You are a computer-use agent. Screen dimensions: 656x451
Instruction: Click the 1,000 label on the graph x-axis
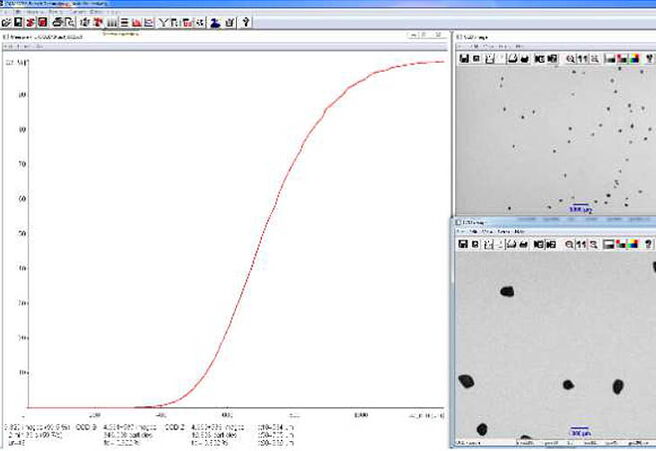point(361,415)
